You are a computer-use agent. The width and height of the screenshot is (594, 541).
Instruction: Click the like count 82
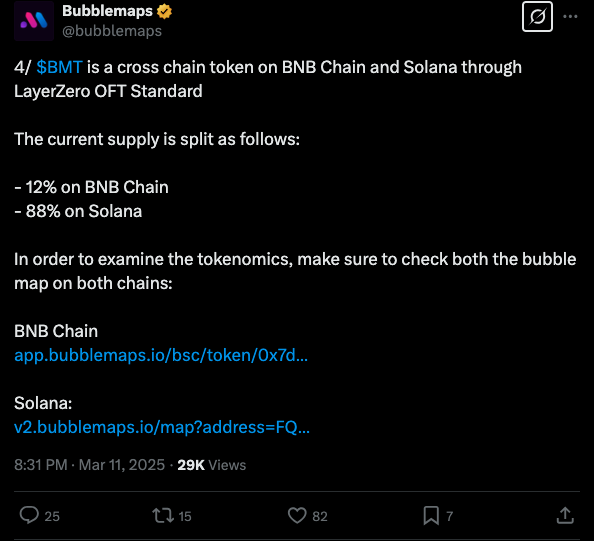(320, 516)
